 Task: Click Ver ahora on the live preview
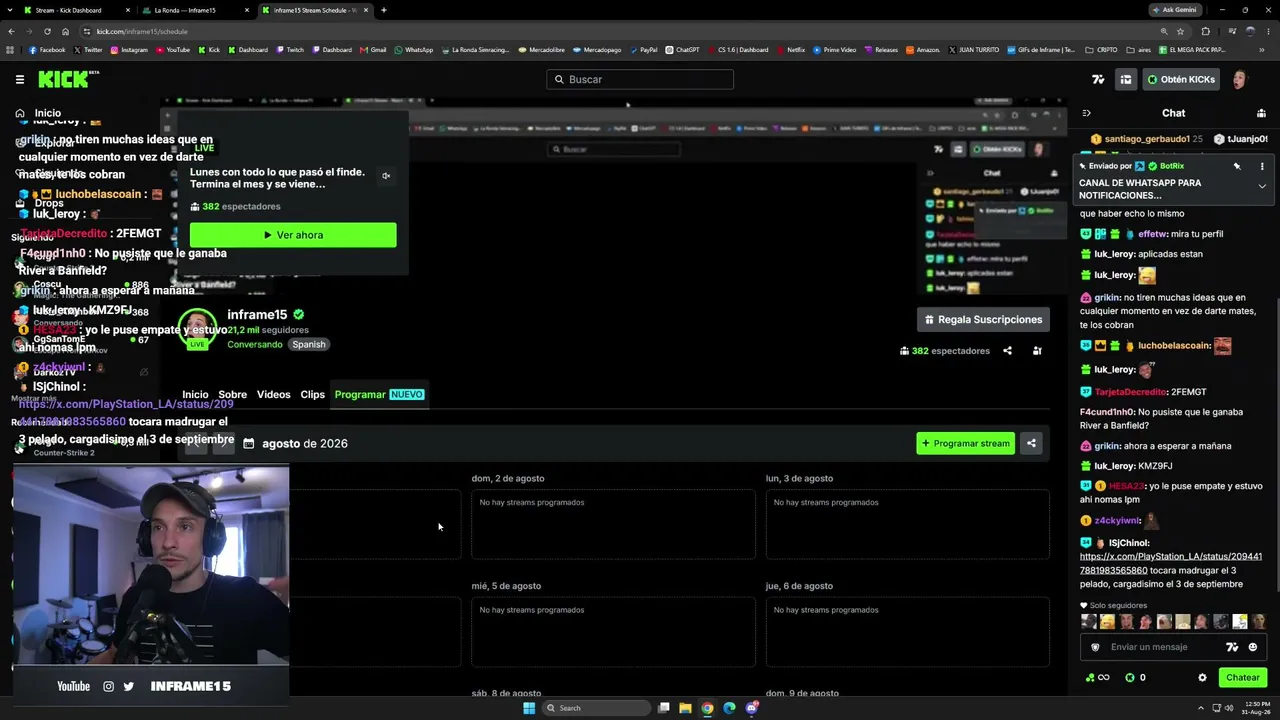(293, 235)
